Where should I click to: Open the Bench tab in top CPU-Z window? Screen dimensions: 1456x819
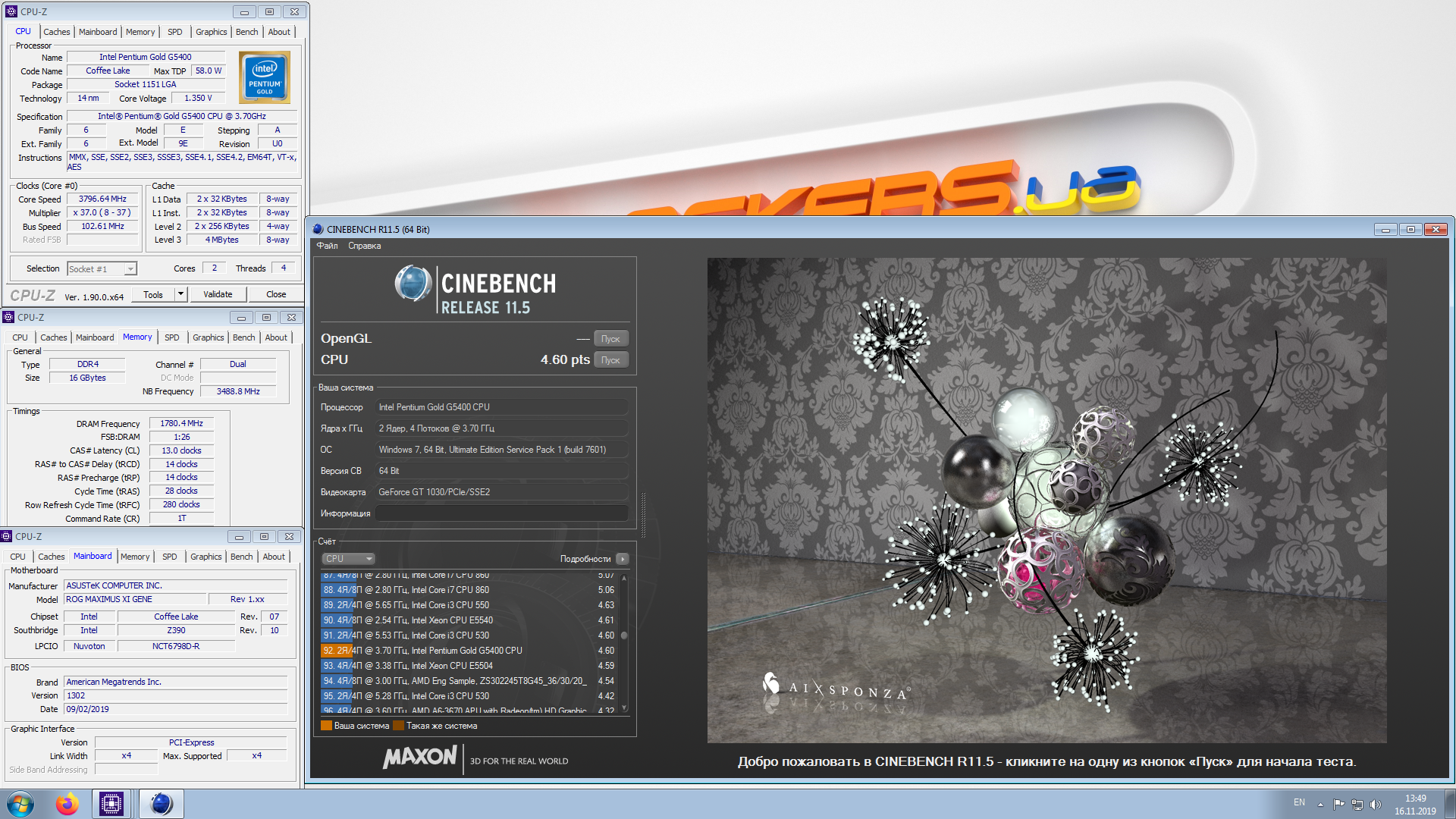point(246,32)
